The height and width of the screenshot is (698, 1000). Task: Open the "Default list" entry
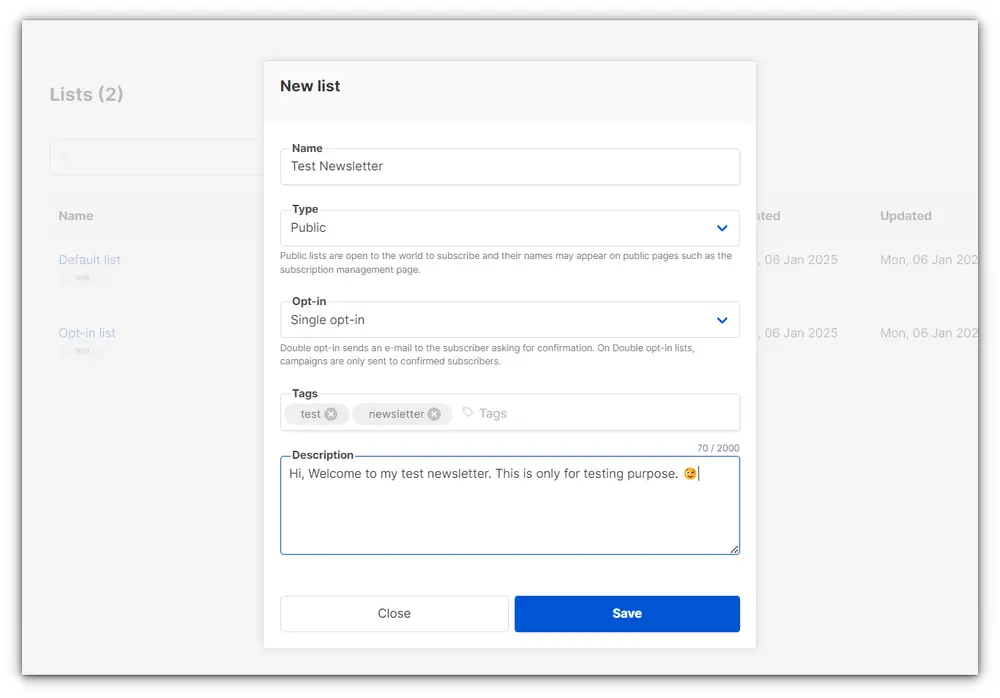89,259
